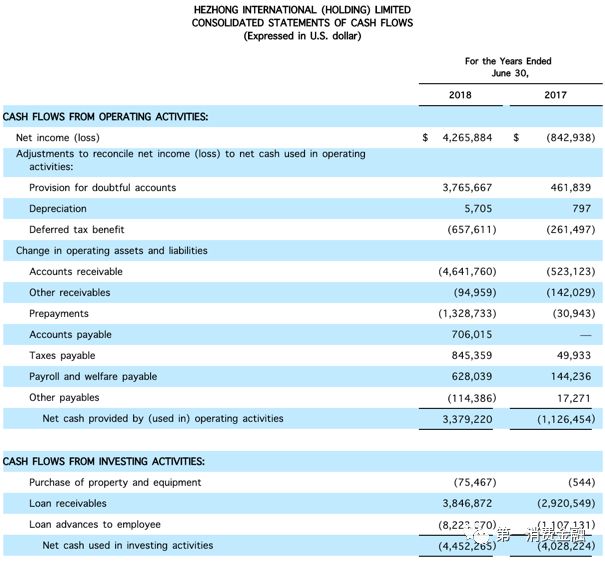Screen dimensions: 605x562
Task: Select the 2018 column header
Action: pyautogui.click(x=460, y=95)
